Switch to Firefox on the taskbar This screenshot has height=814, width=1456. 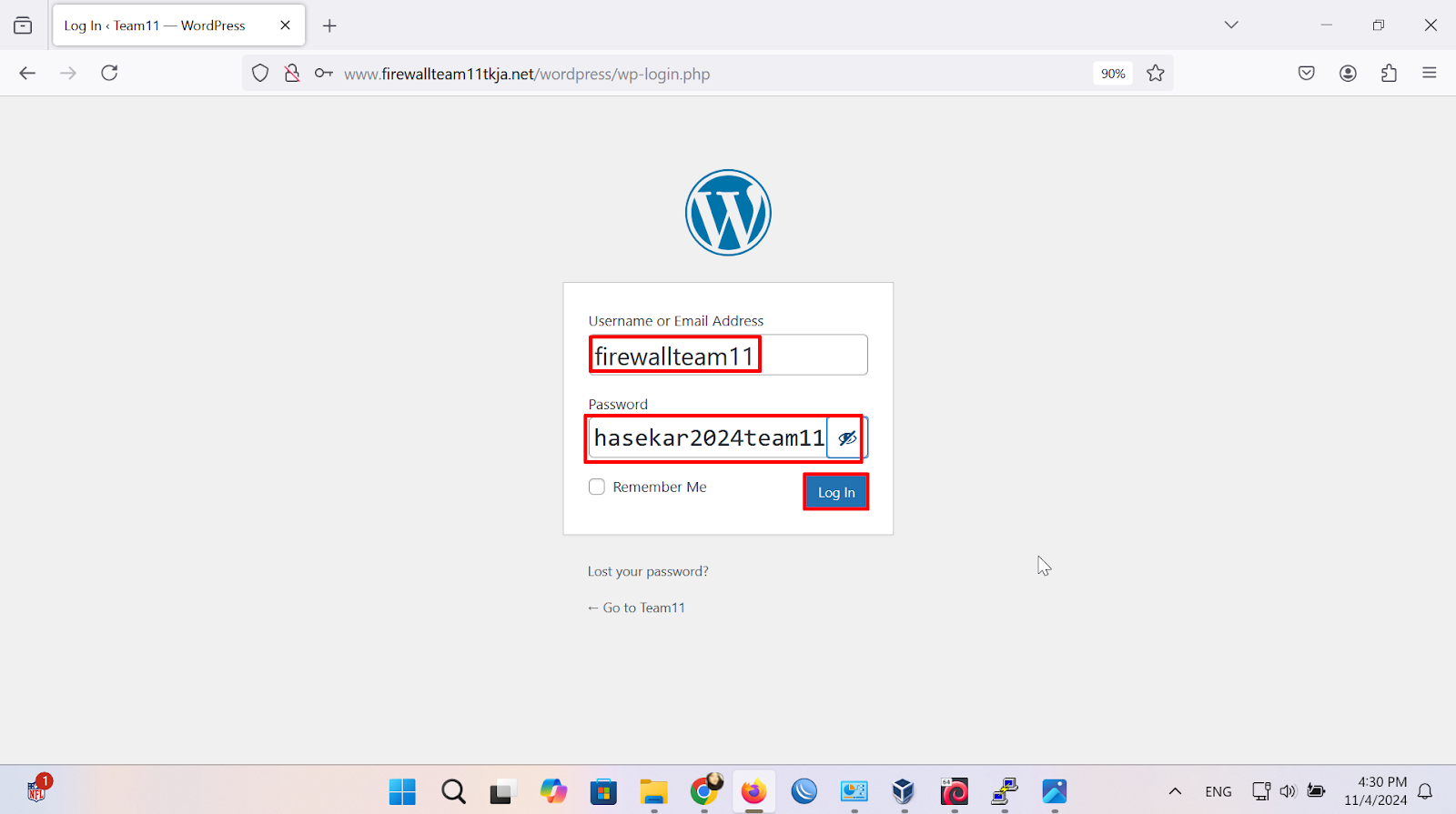pyautogui.click(x=753, y=791)
